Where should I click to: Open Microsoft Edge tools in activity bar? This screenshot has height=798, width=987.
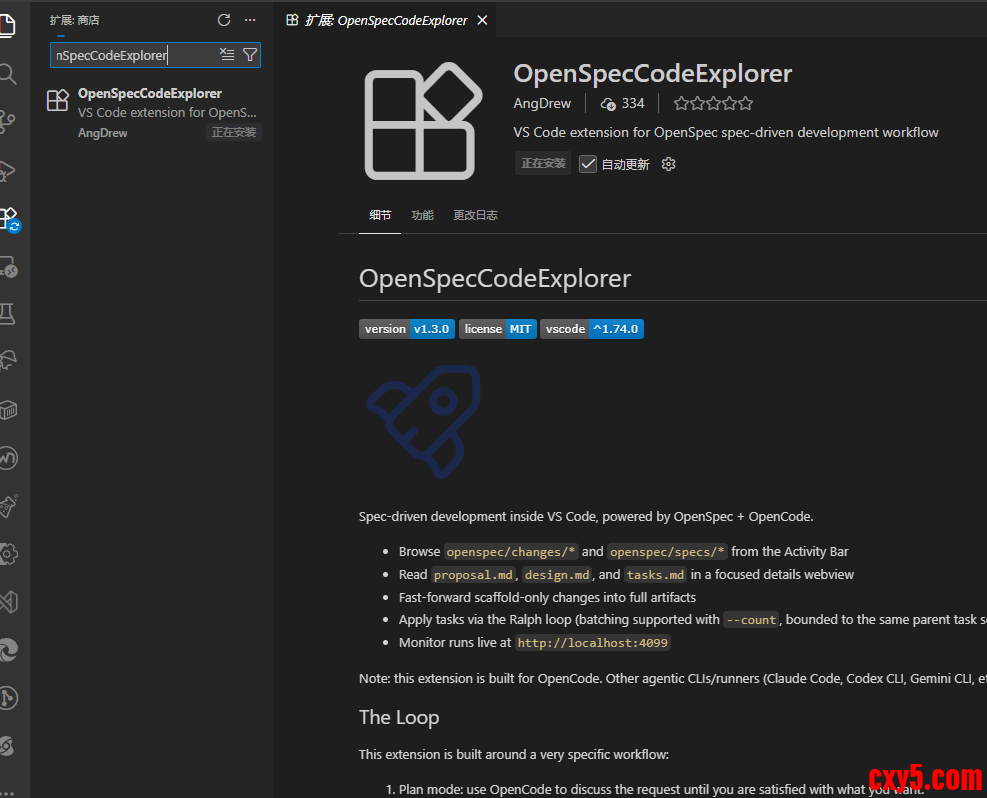click(x=8, y=650)
